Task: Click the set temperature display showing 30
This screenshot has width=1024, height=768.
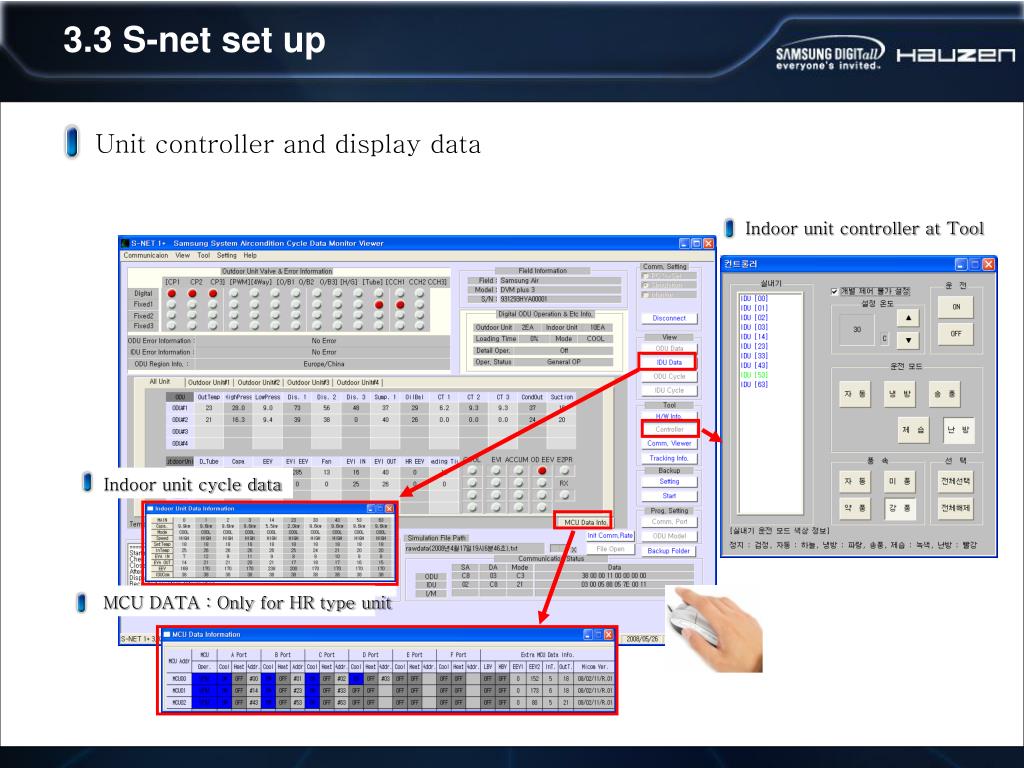Action: (x=857, y=330)
